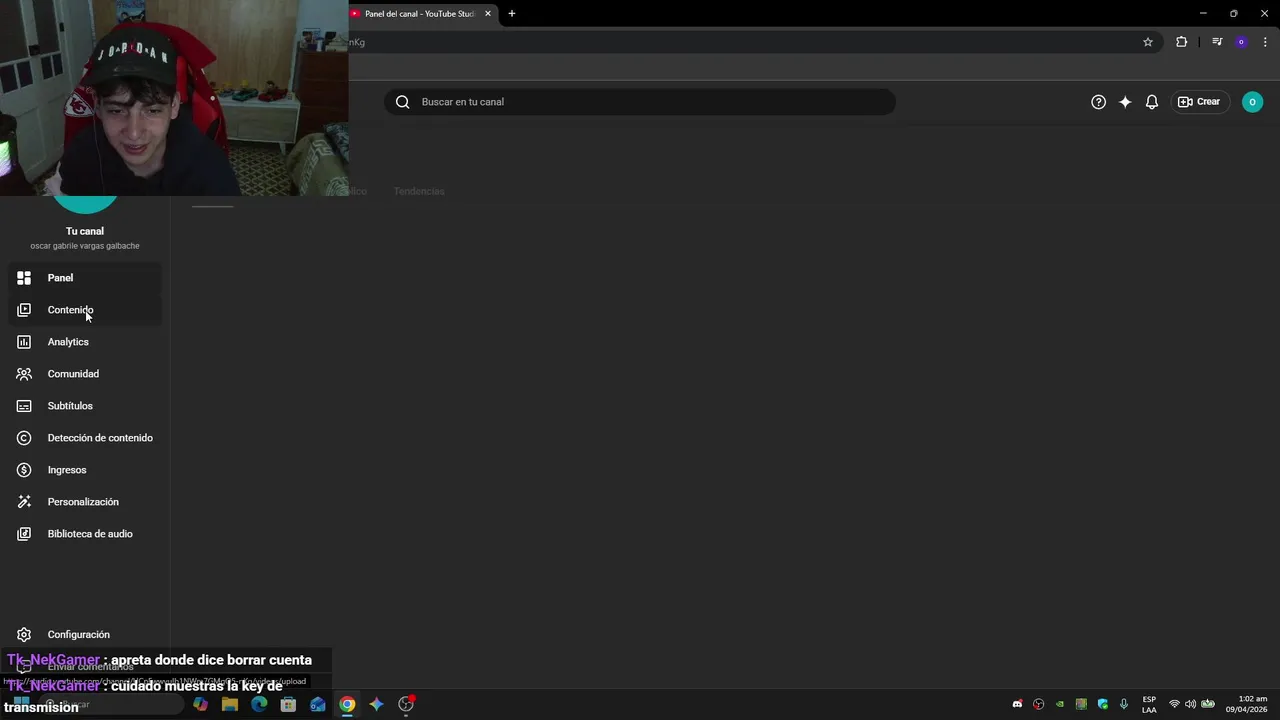Viewport: 1280px width, 720px height.
Task: Click the purple Chrome profile avatar
Action: [x=1241, y=42]
